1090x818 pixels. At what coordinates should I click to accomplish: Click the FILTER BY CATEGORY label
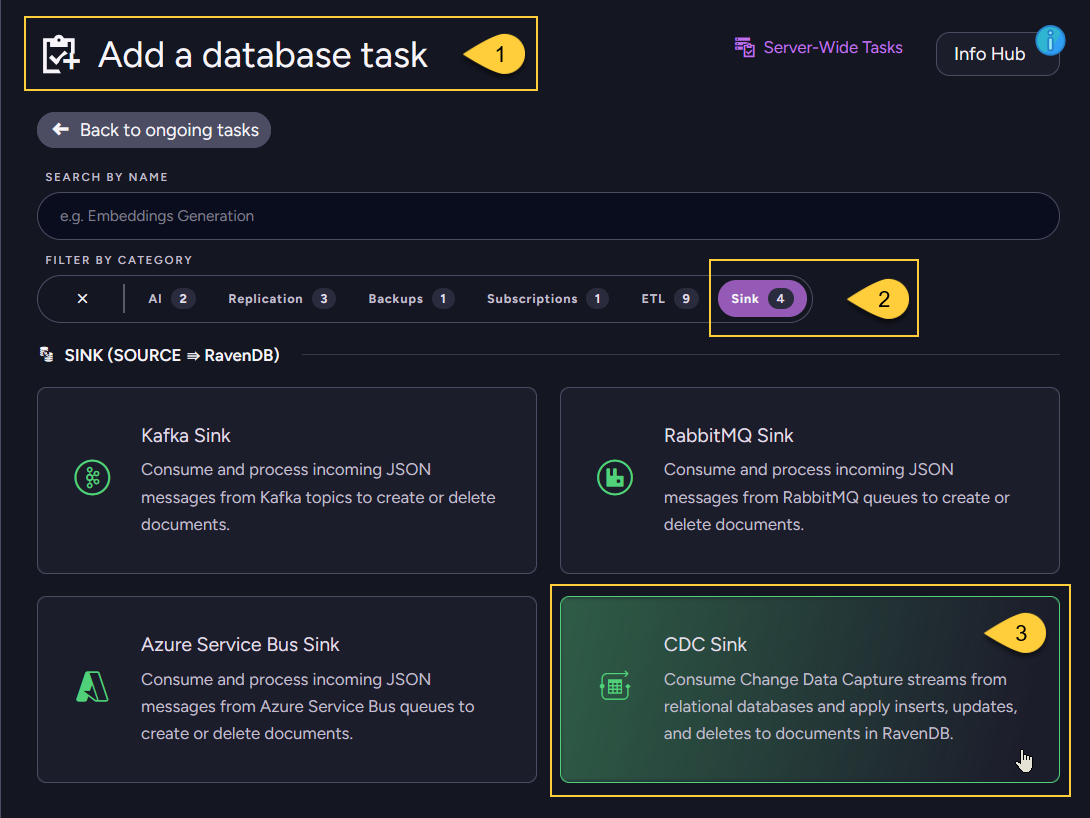tap(119, 260)
